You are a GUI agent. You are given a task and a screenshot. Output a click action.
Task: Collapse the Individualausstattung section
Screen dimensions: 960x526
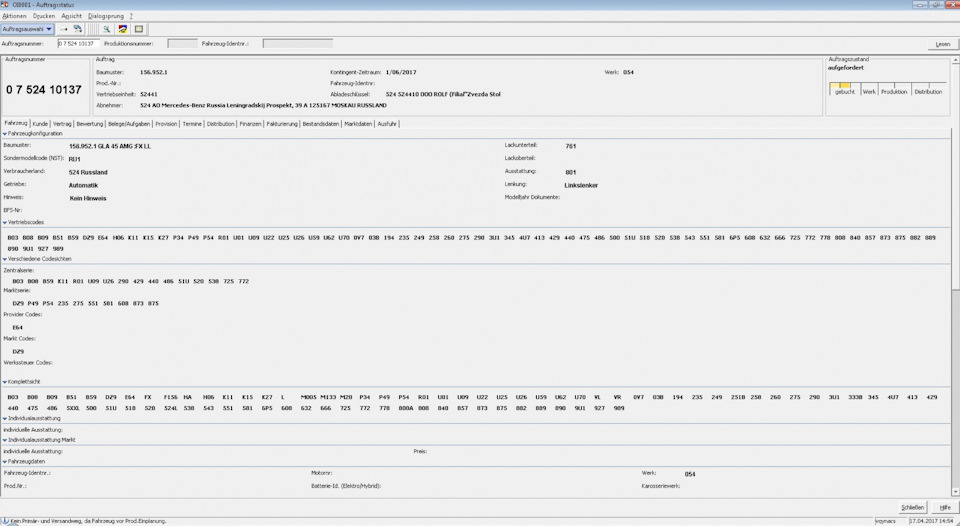tap(5, 418)
